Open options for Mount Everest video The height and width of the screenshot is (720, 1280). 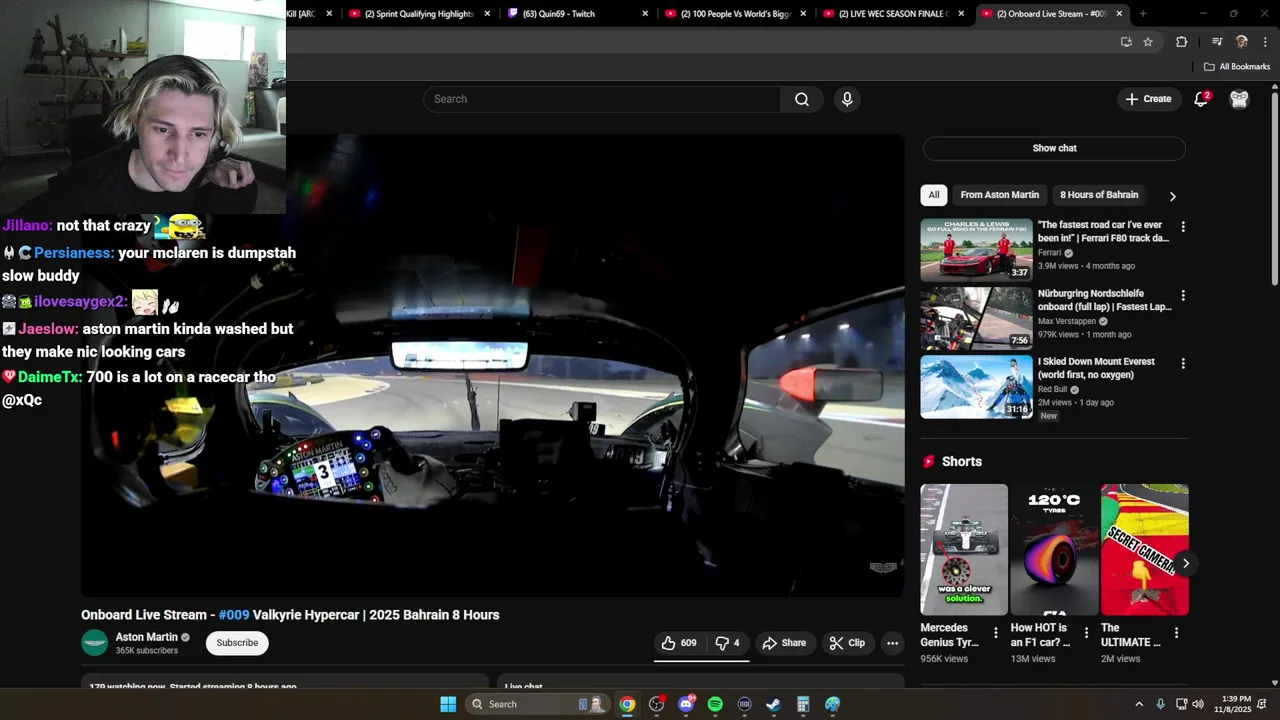click(x=1183, y=364)
